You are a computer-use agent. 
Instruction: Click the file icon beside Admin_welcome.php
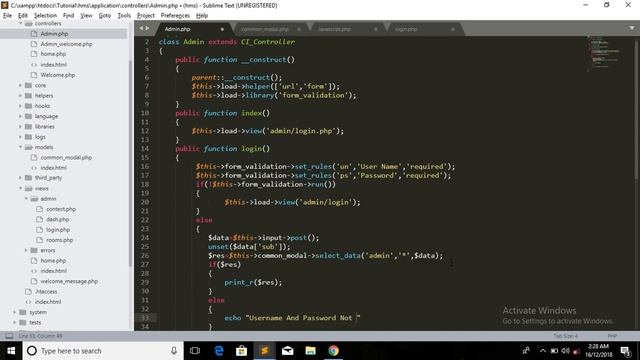tap(34, 44)
